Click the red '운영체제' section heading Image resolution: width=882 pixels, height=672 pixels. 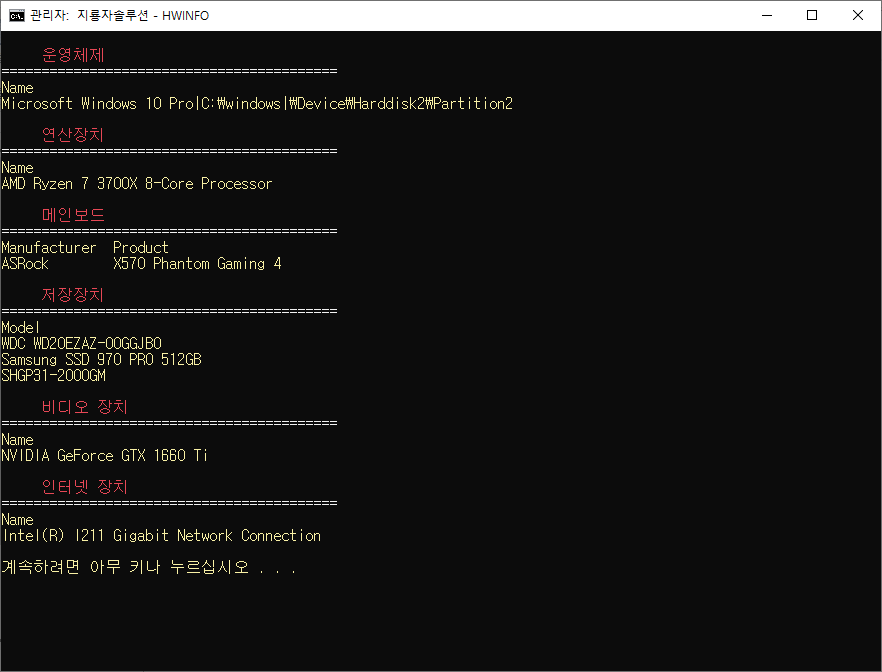coord(73,55)
